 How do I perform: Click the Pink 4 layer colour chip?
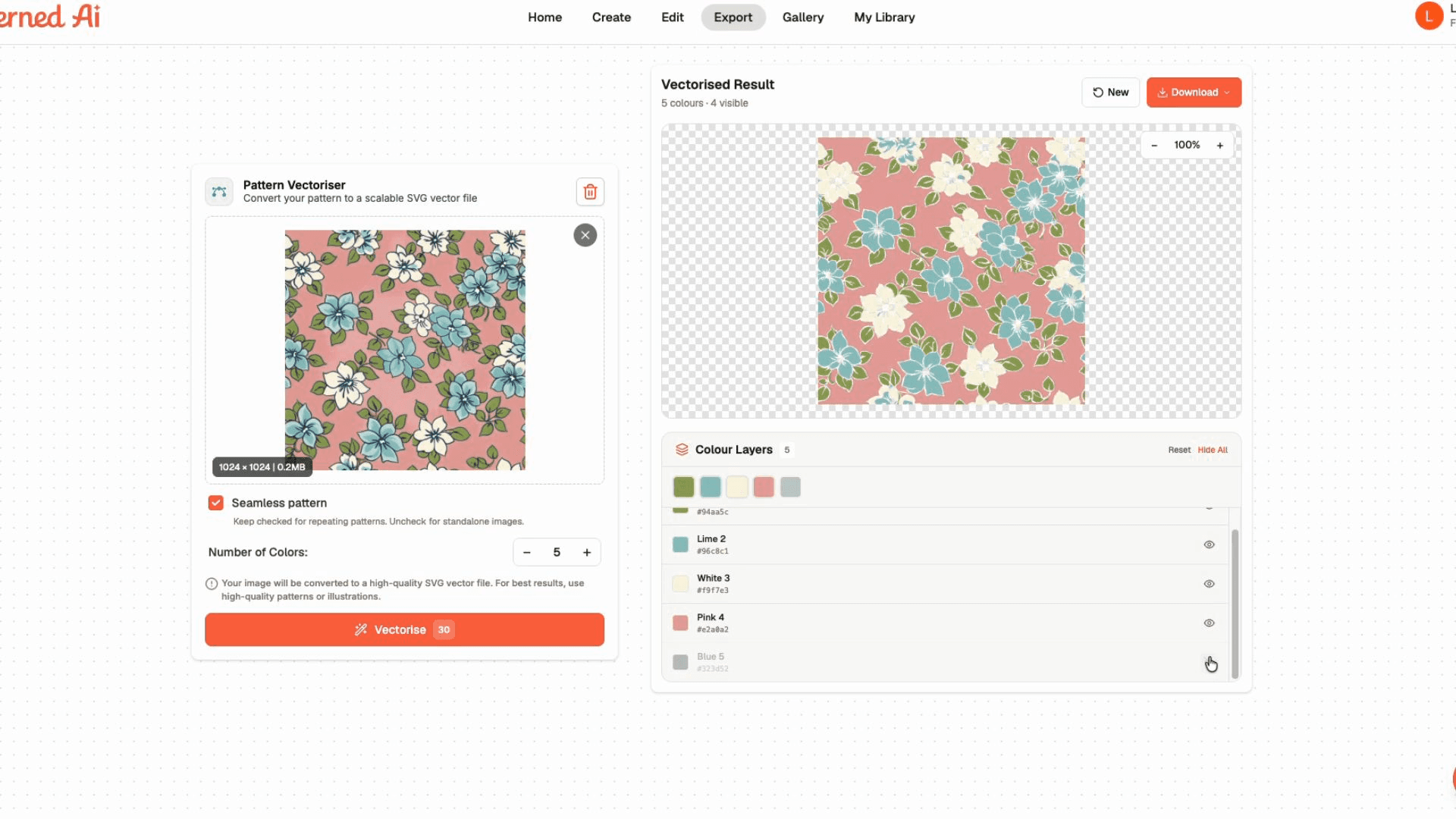[x=680, y=623]
